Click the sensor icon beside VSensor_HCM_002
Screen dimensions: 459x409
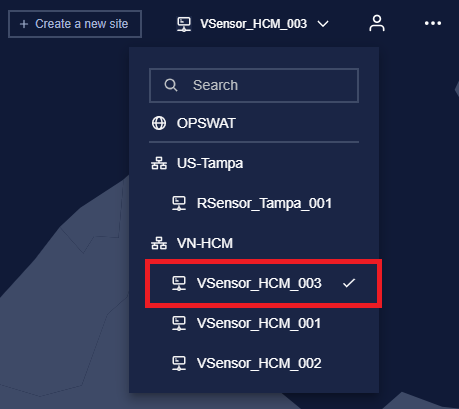tap(179, 363)
